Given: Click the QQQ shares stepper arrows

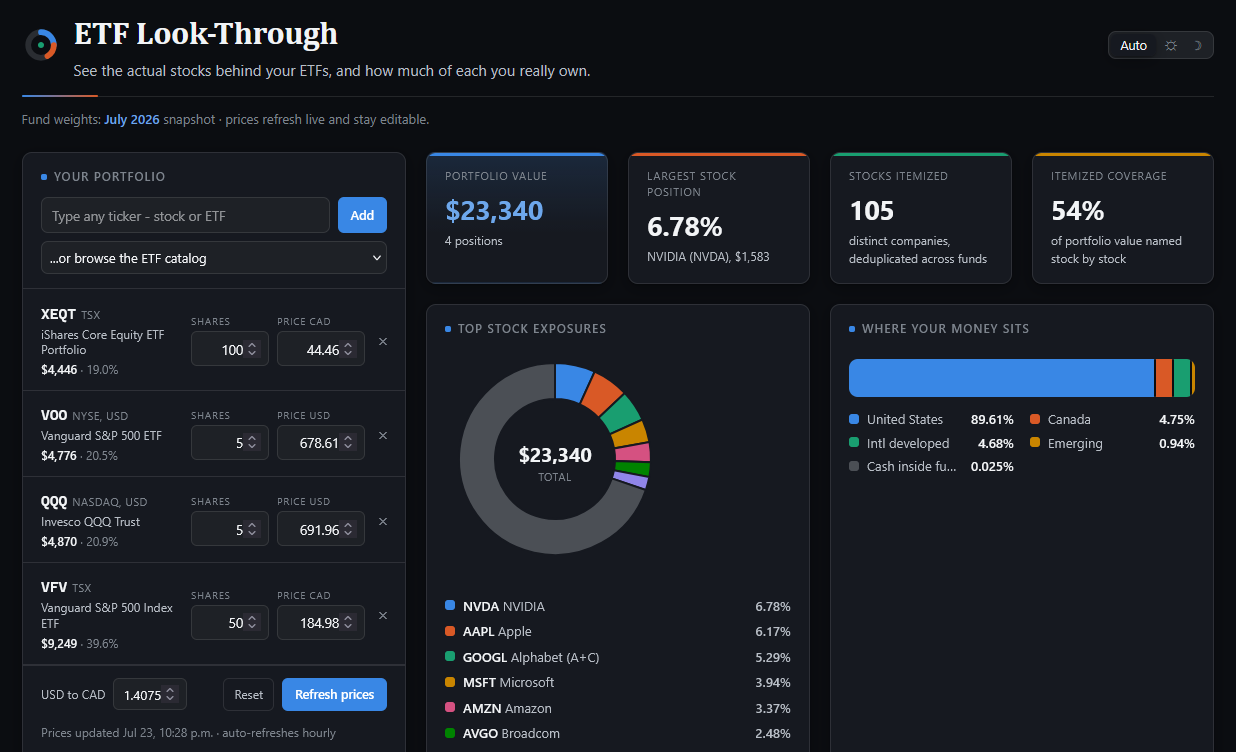Looking at the screenshot, I should click(253, 529).
